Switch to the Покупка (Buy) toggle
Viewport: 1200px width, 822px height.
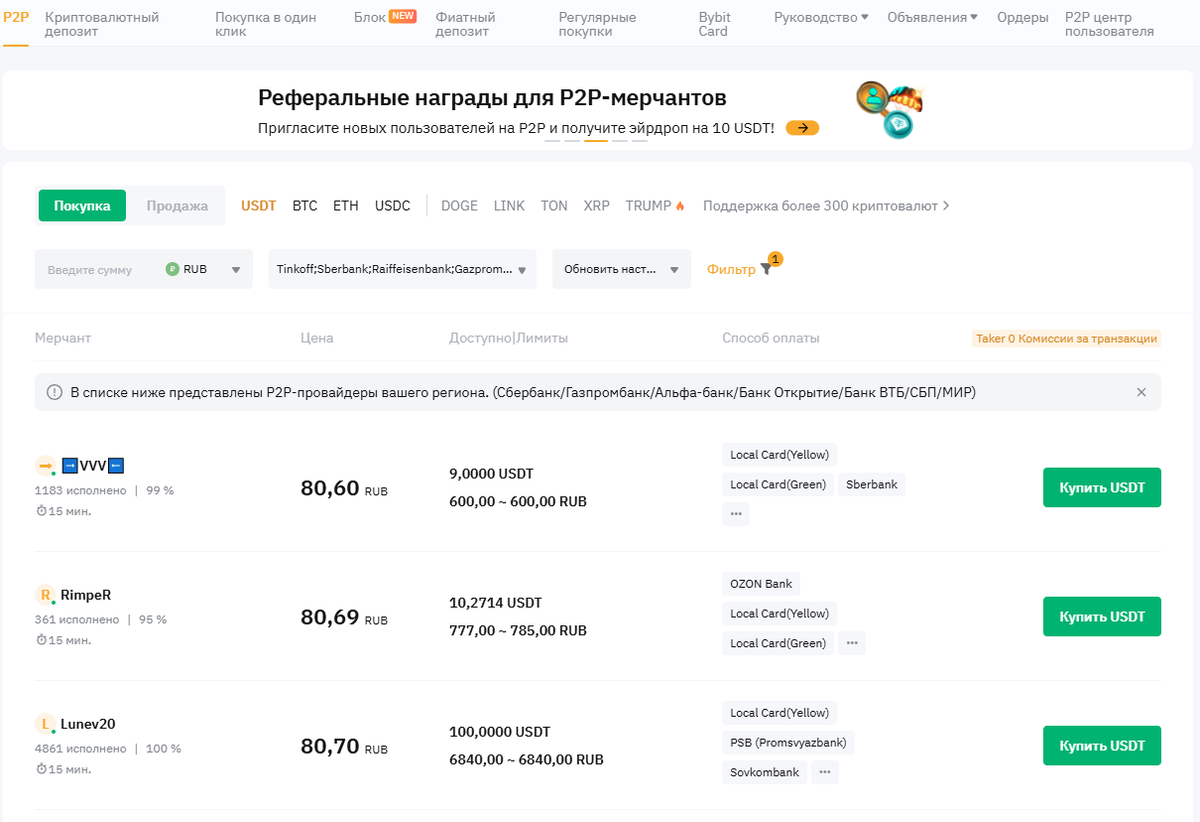82,206
